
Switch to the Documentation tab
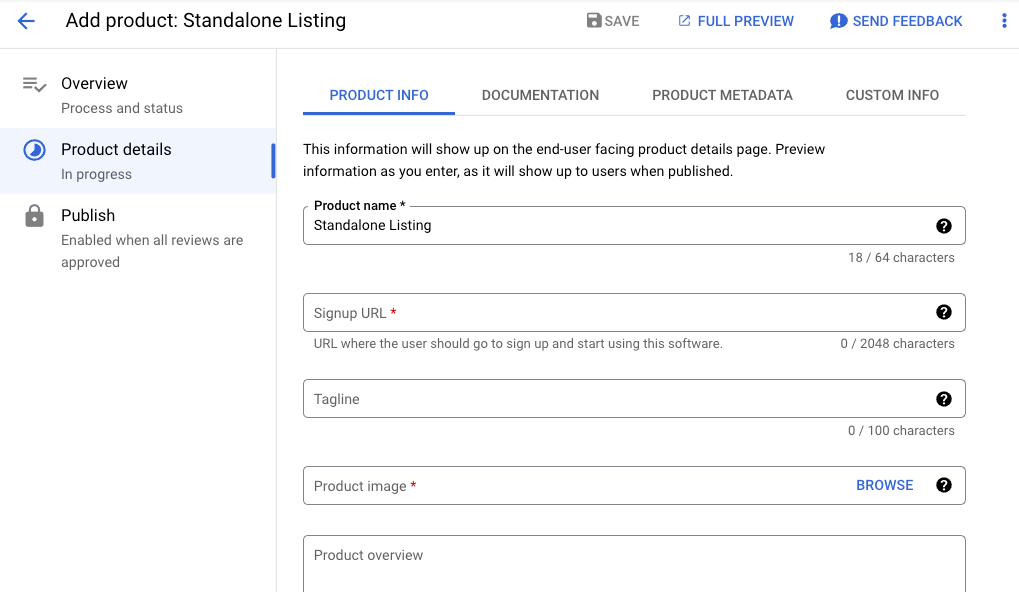[540, 95]
